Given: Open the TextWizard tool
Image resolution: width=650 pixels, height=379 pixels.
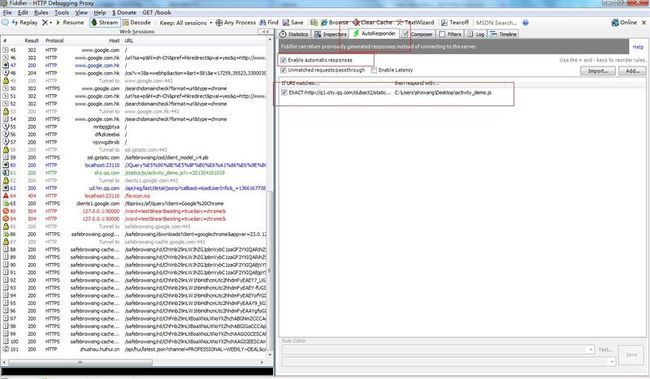Looking at the screenshot, I should pos(415,22).
